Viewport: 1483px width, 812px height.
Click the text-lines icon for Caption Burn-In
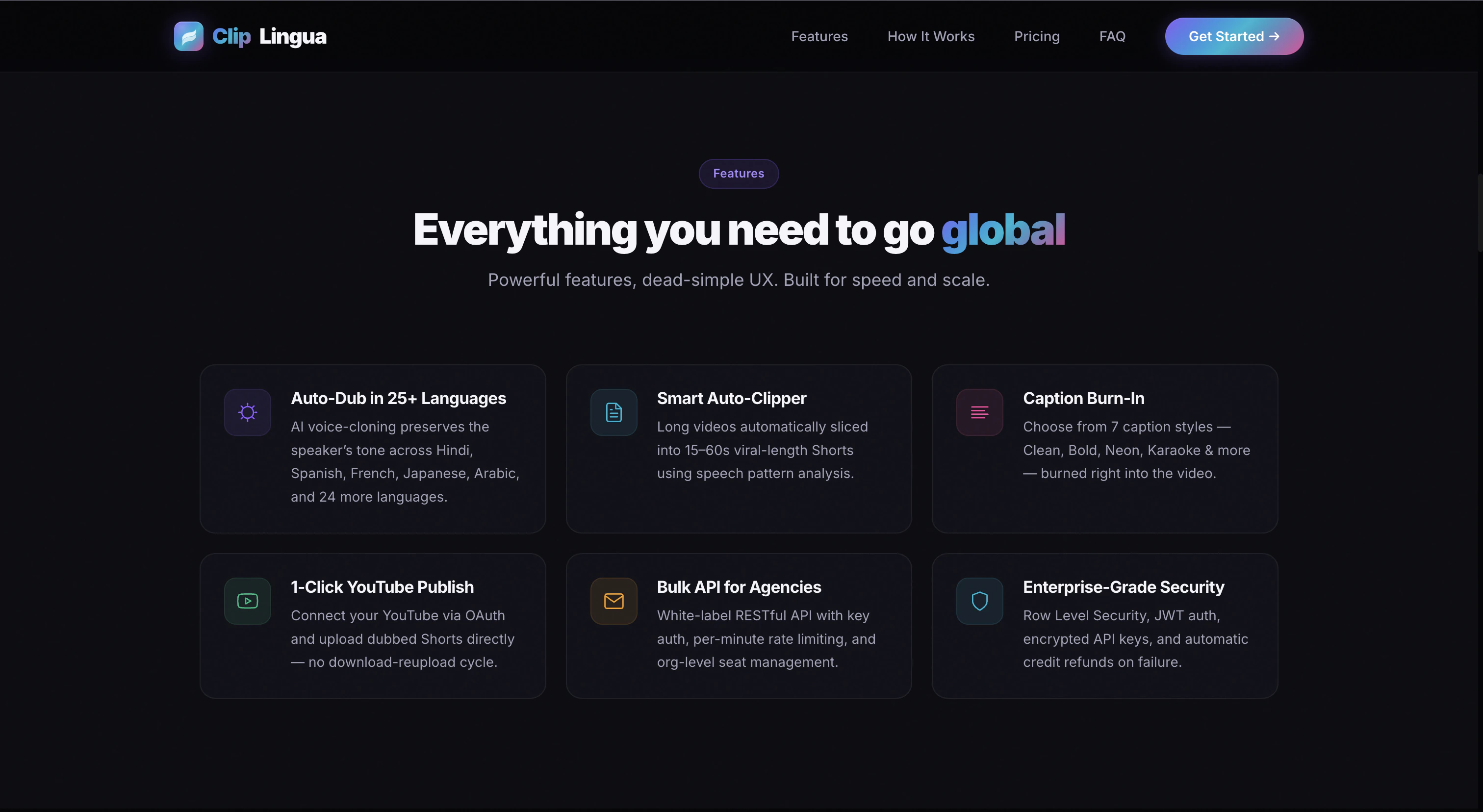(979, 412)
